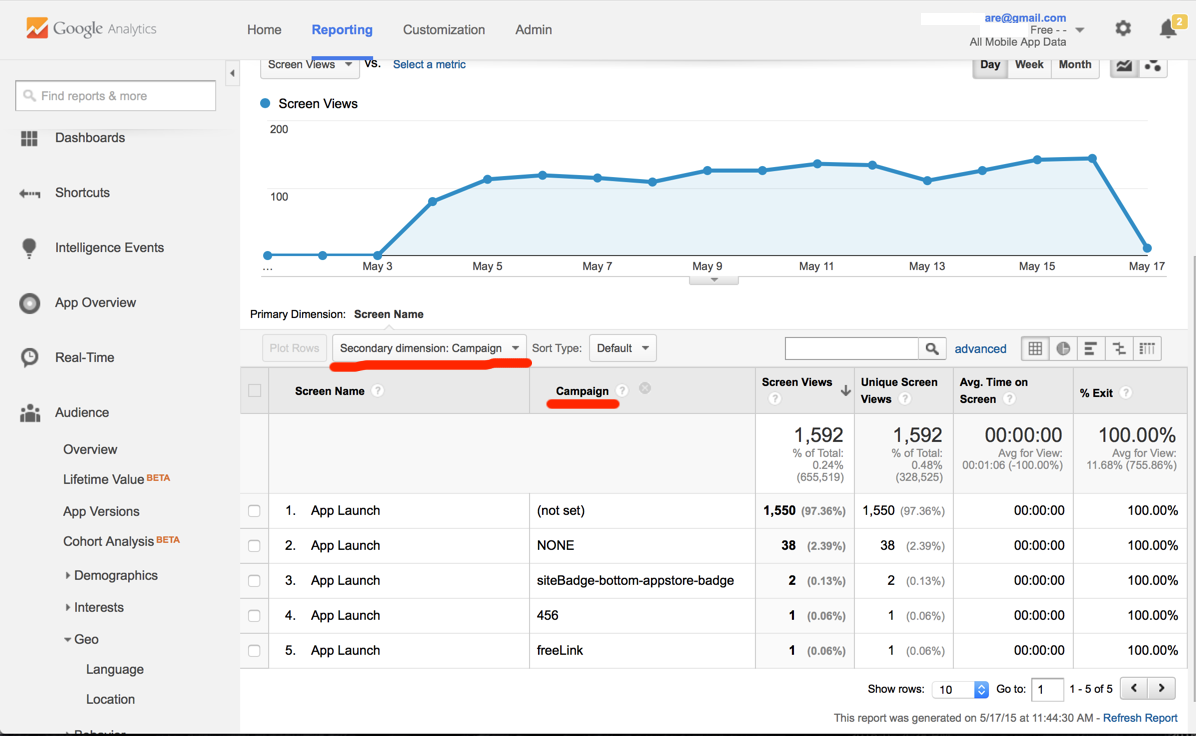Open the Secondary dimension: Campaign dropdown

coord(429,348)
